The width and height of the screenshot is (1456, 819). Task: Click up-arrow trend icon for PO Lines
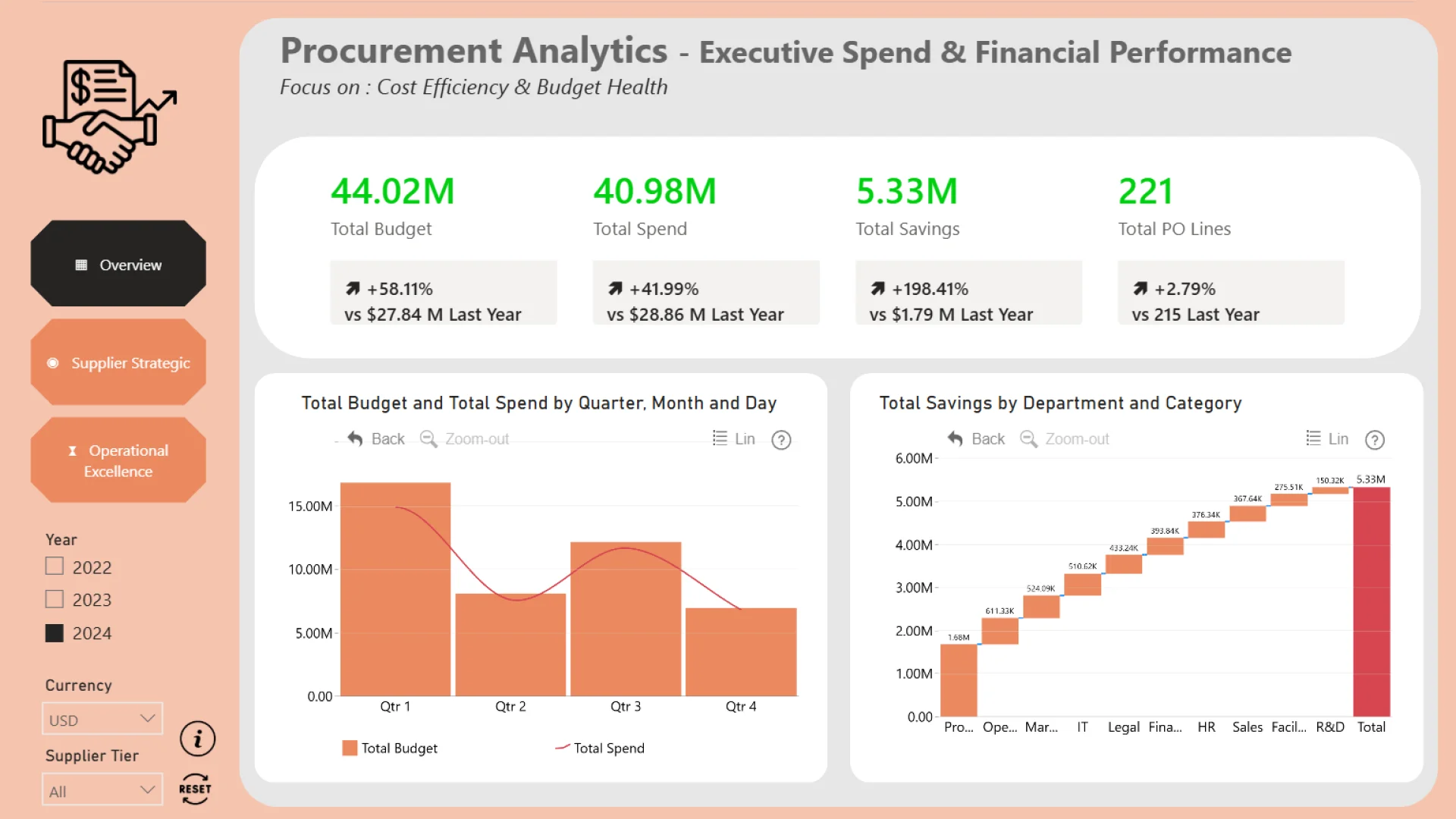[1140, 289]
